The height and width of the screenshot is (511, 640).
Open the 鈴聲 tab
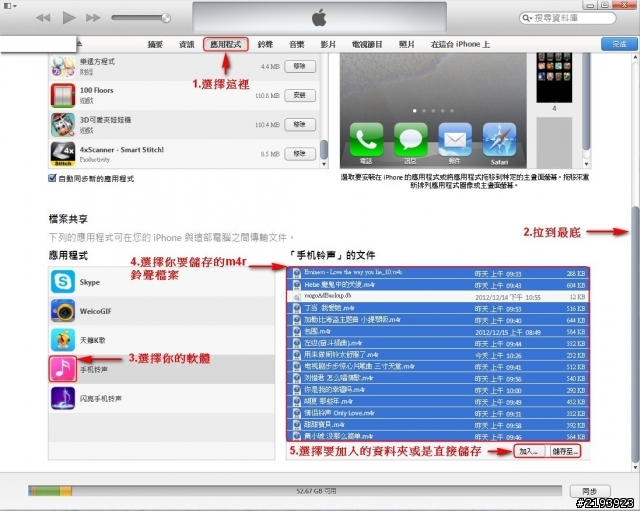pos(265,44)
